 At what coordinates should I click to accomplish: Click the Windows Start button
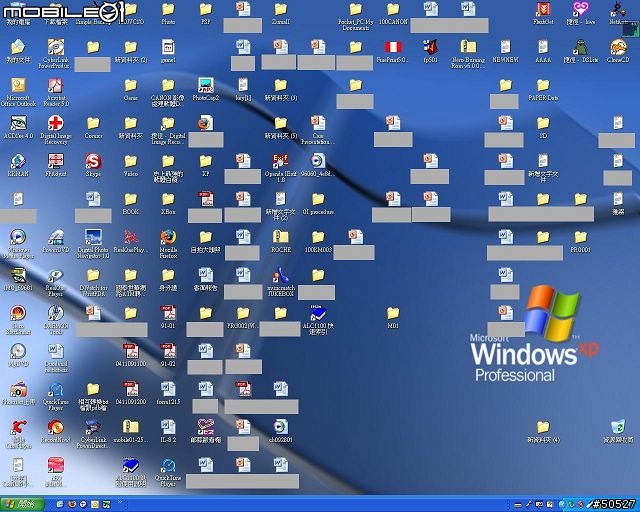[22, 504]
